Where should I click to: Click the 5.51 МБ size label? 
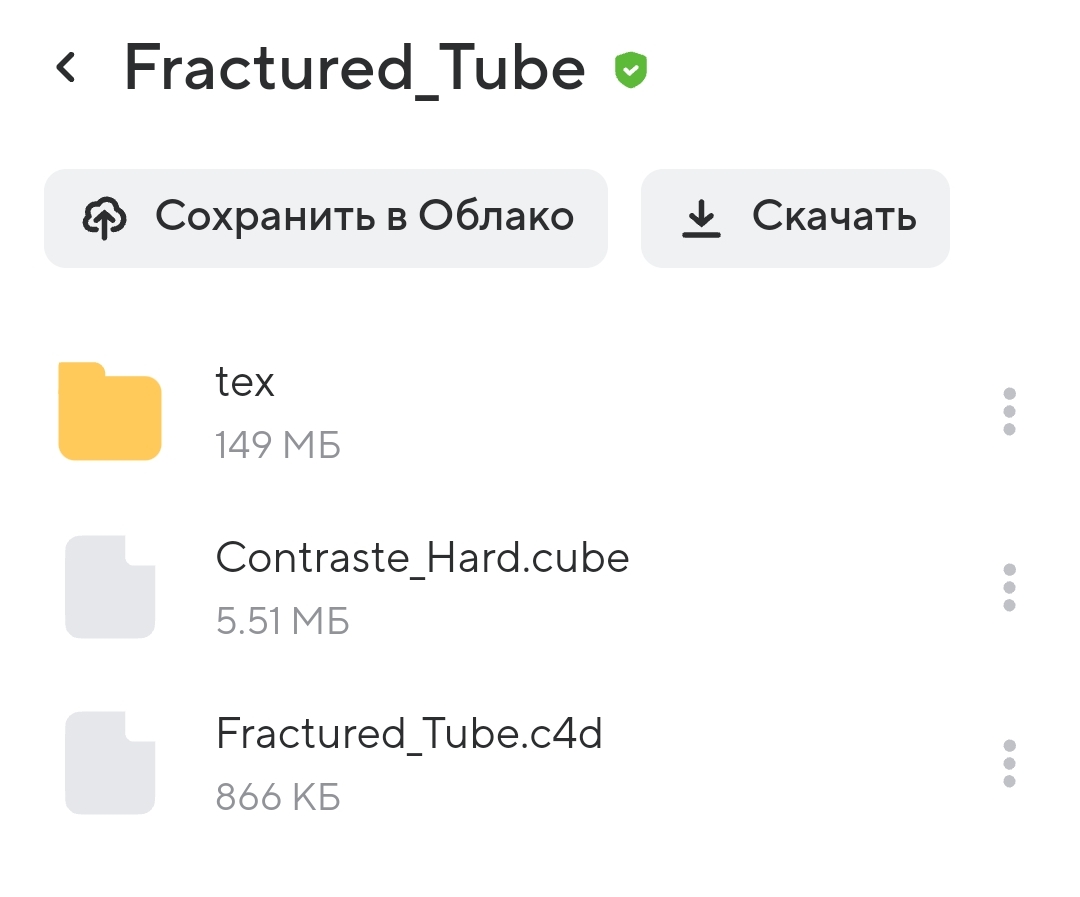coord(282,621)
